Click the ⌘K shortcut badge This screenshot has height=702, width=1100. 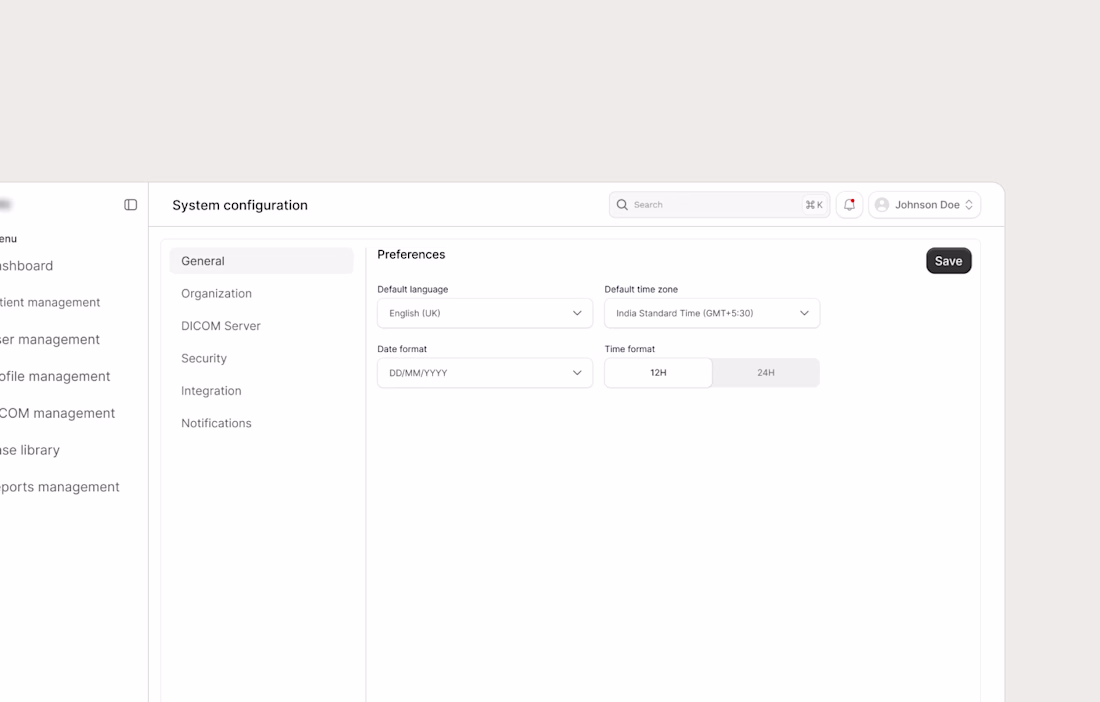814,205
